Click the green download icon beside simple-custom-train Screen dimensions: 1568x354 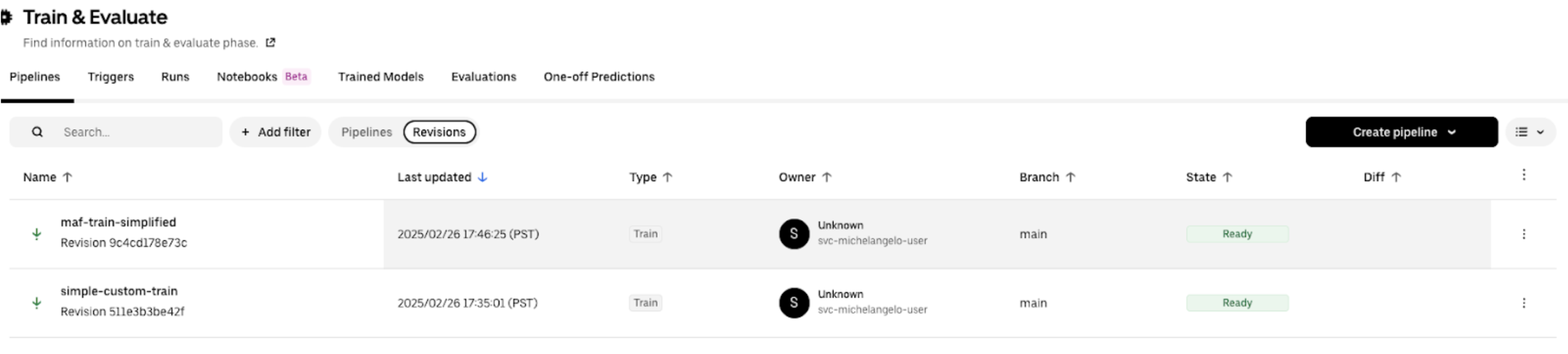[37, 303]
